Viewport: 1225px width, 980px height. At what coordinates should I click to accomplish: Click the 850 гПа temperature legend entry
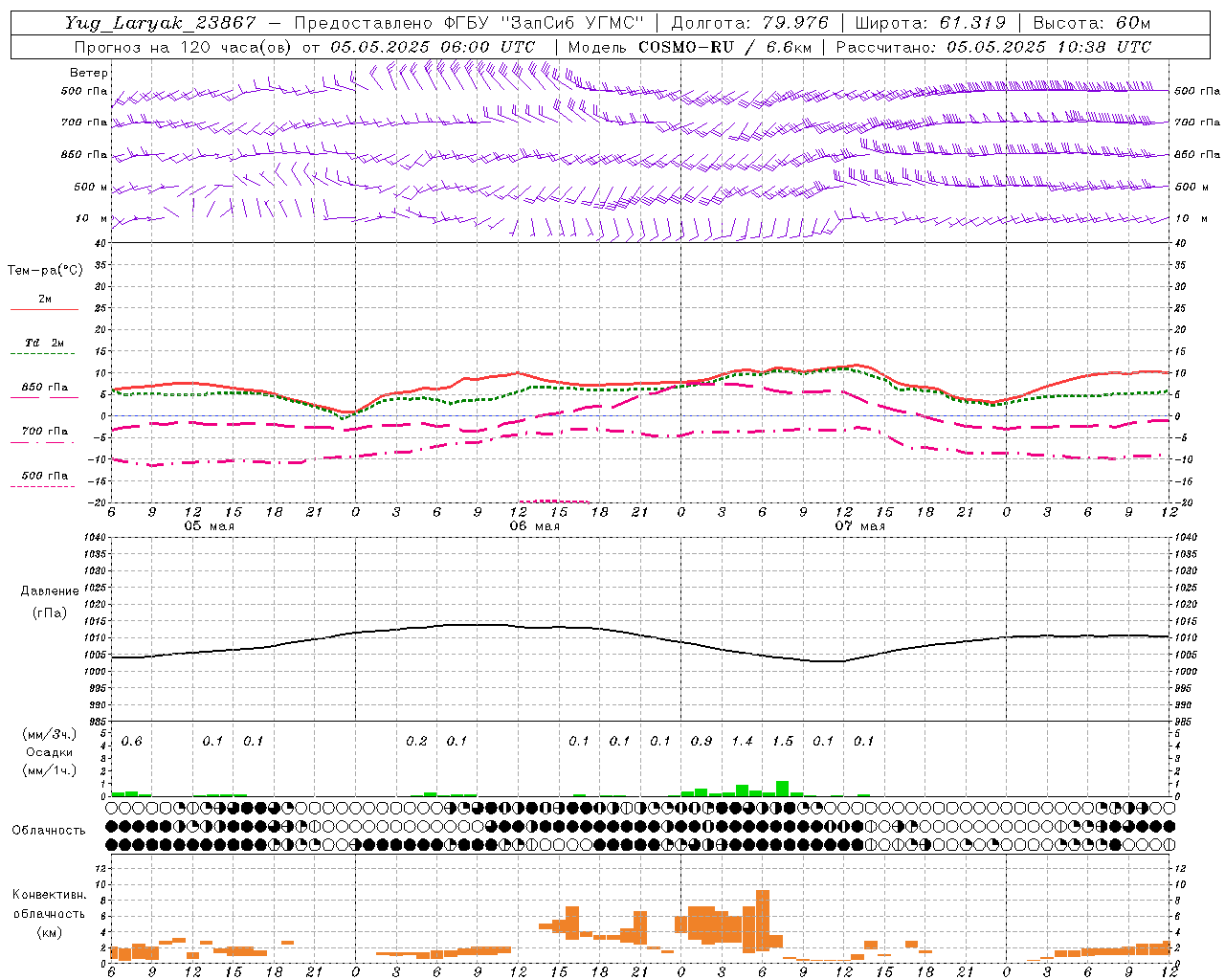[x=45, y=387]
